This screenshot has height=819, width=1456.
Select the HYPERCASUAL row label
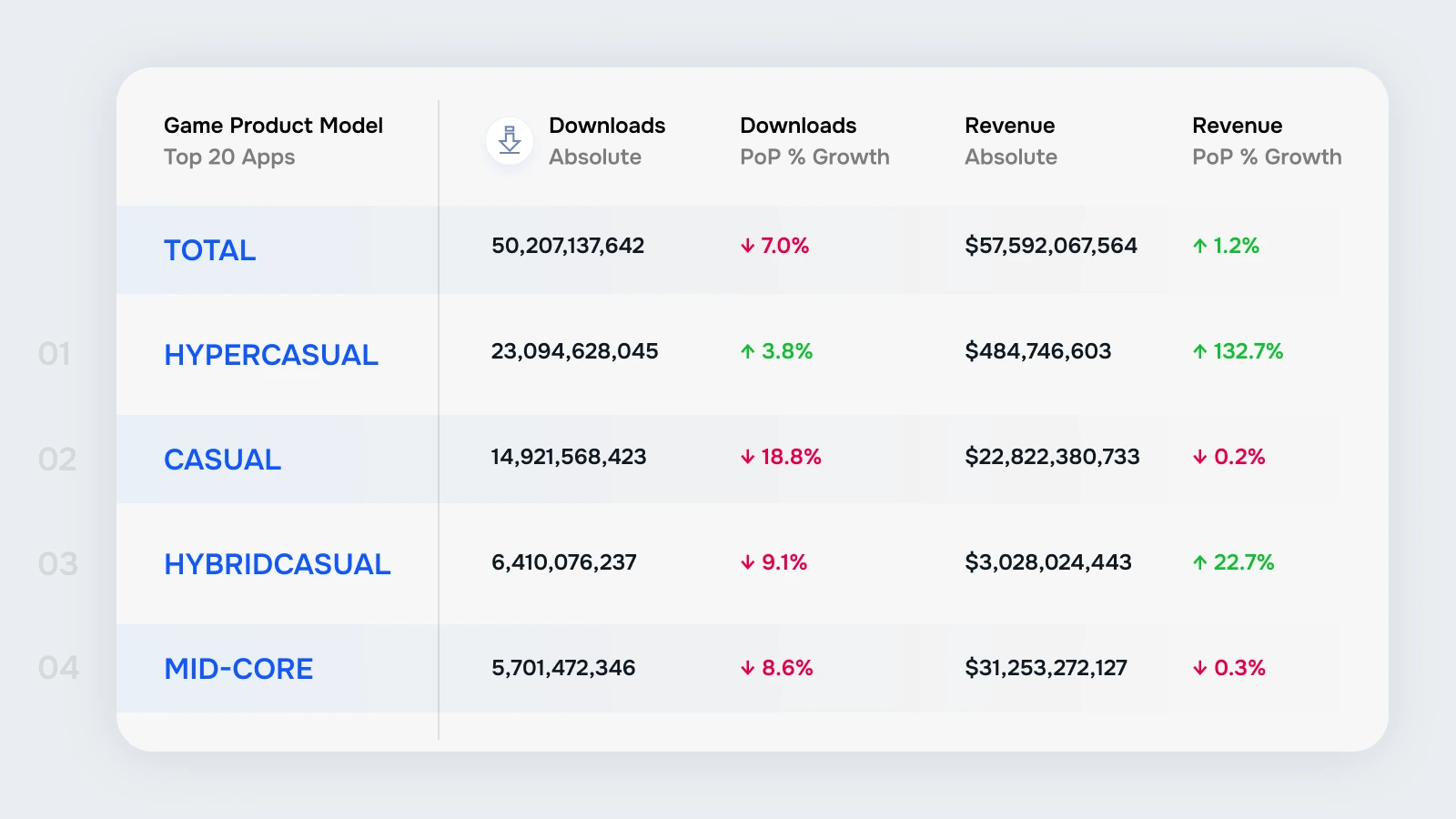click(x=271, y=355)
